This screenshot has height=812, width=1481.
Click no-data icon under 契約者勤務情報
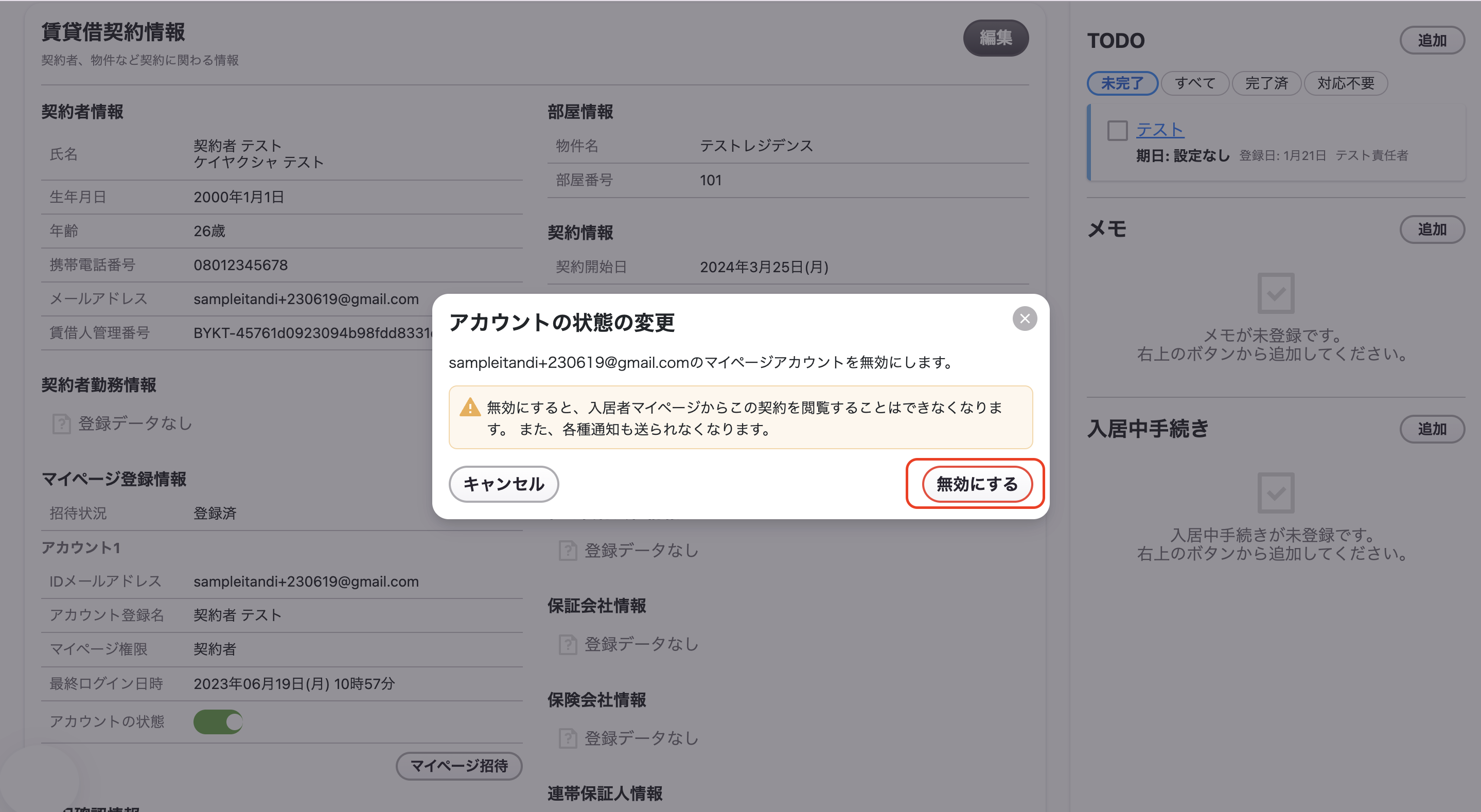coord(61,424)
